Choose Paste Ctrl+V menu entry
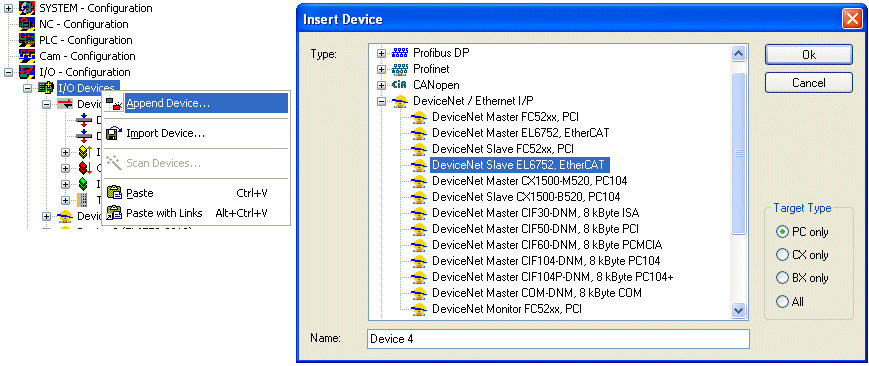Viewport: 869px width, 366px height. 196,193
